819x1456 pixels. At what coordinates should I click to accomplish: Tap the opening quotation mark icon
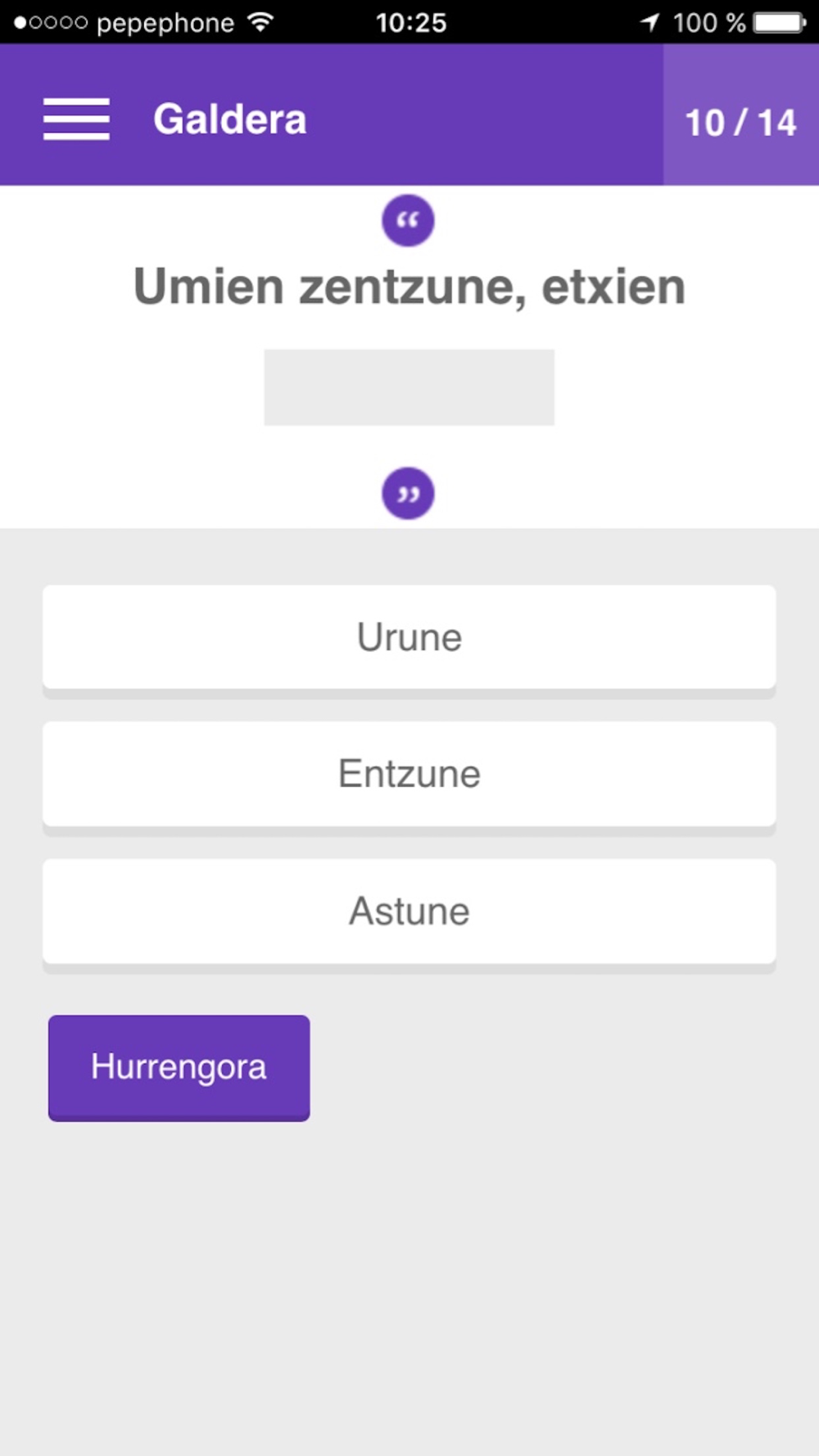[x=408, y=220]
